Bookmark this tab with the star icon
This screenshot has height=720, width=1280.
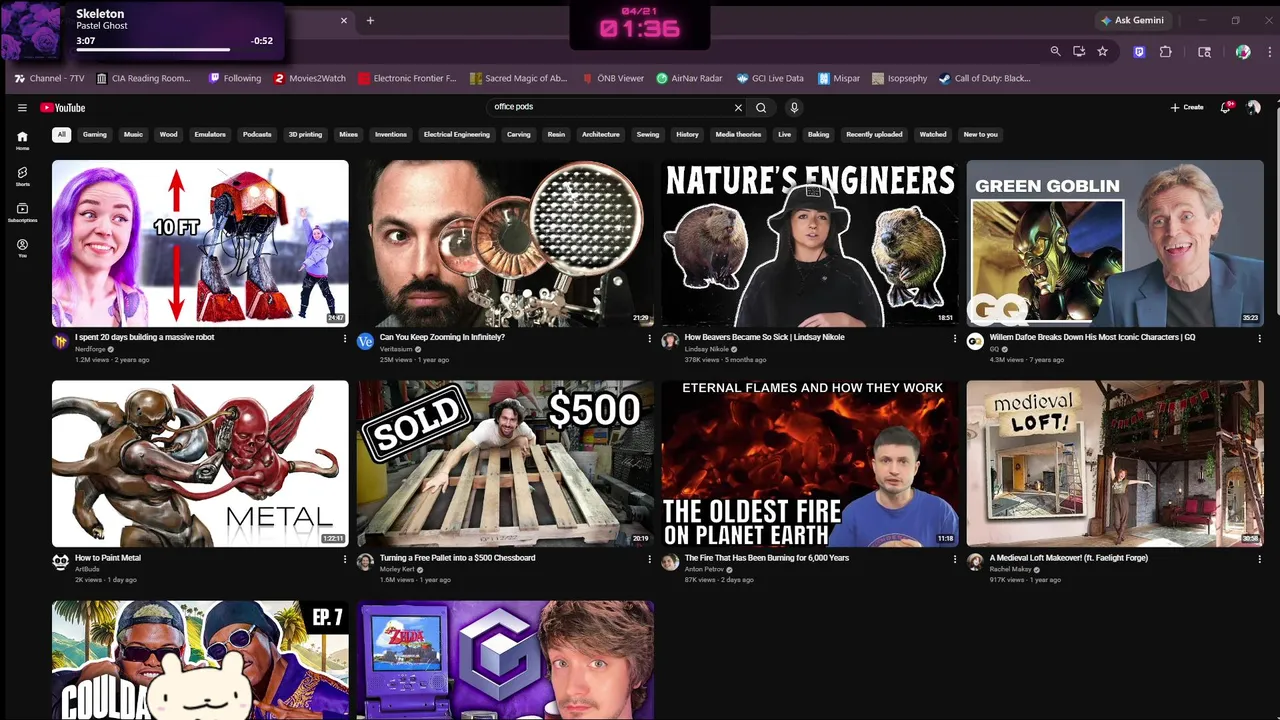1102,52
